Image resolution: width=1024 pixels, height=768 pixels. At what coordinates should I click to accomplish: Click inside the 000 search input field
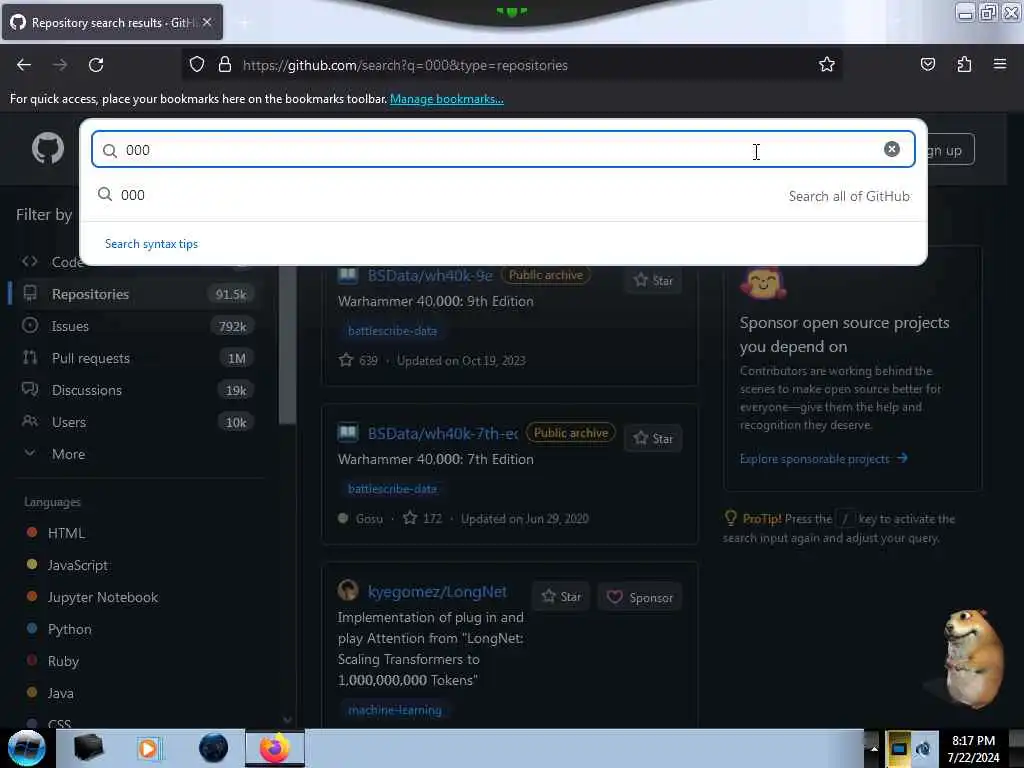(x=503, y=150)
